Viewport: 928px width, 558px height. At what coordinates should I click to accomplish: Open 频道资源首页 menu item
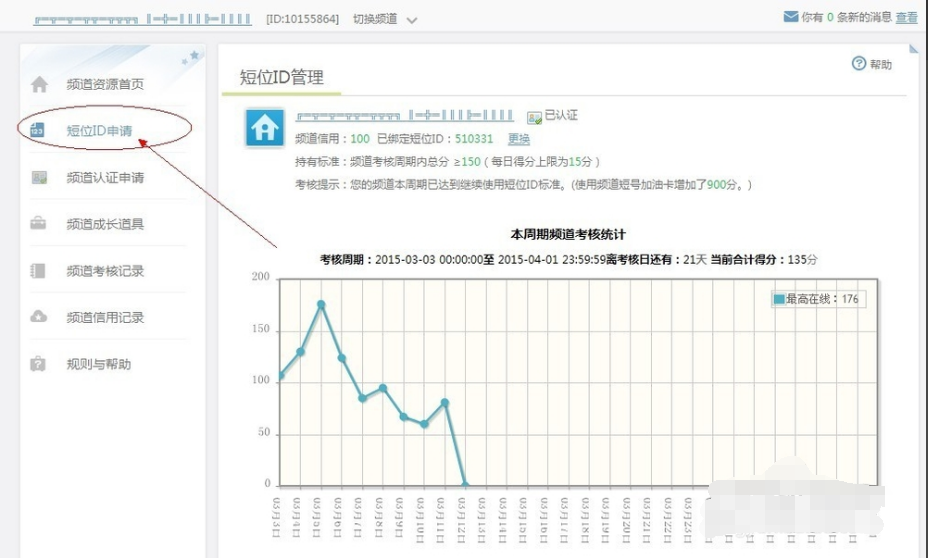click(105, 84)
